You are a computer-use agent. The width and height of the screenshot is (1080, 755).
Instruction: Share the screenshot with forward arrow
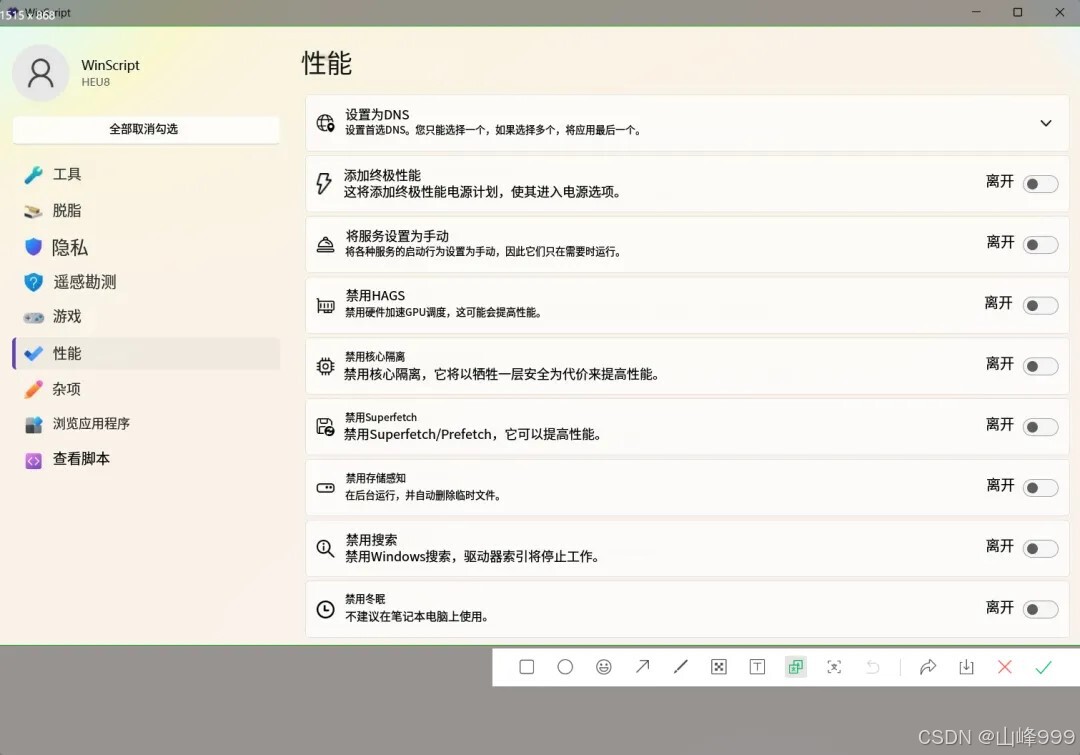pyautogui.click(x=928, y=667)
